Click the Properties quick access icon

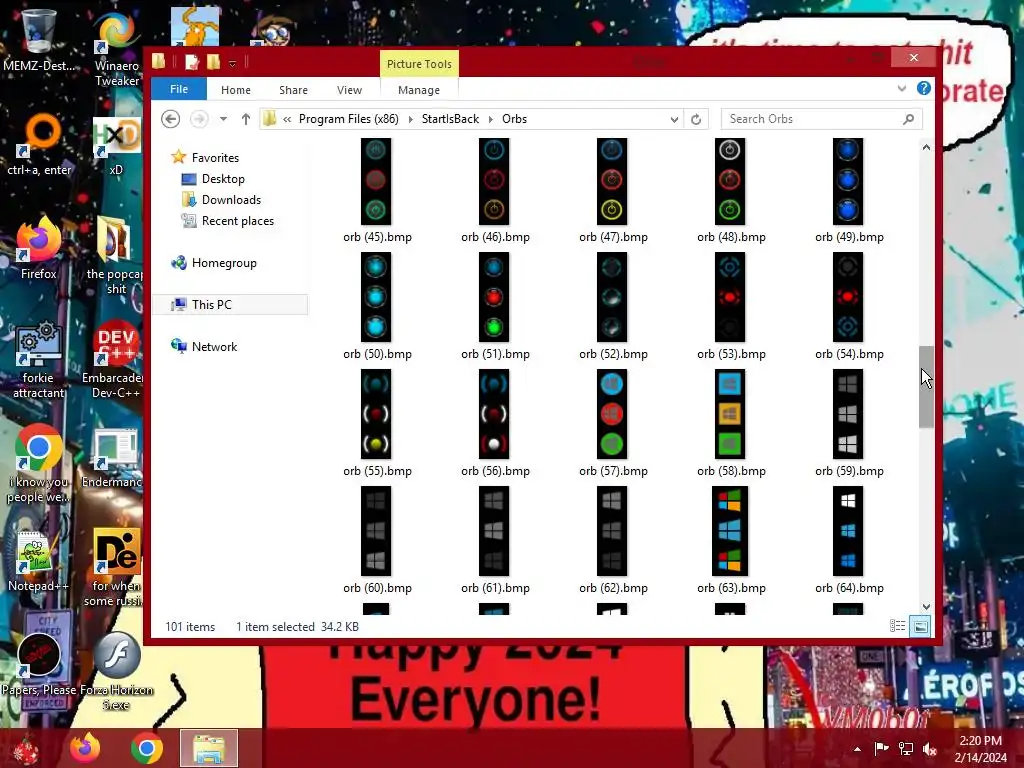click(191, 62)
